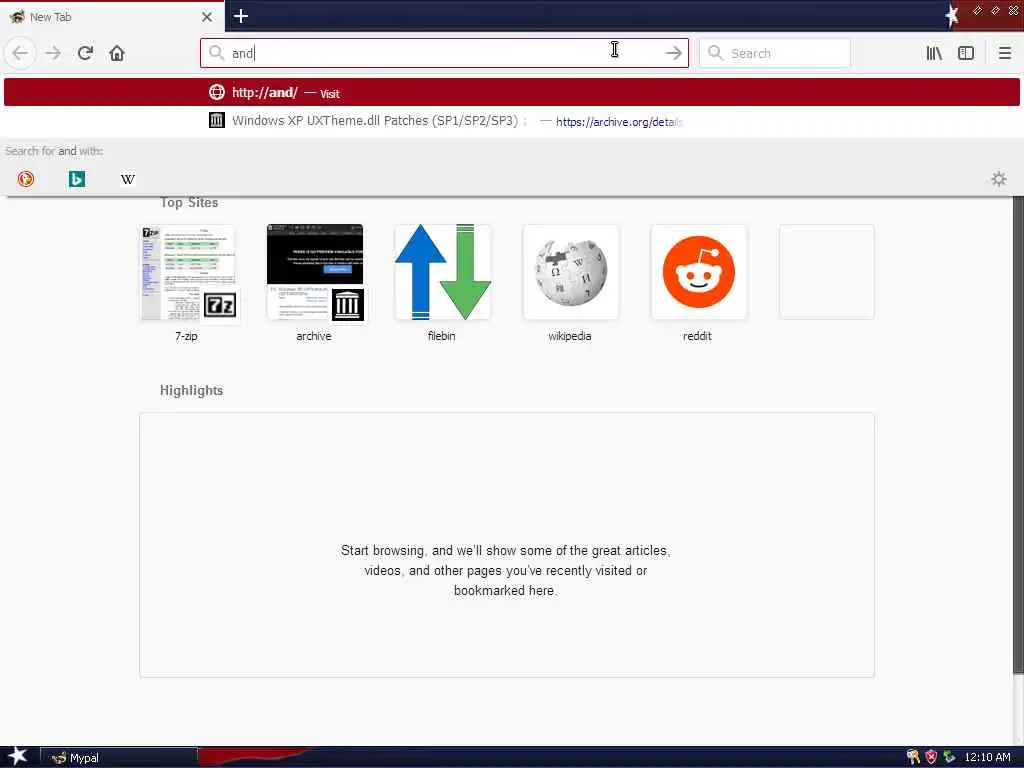Image resolution: width=1024 pixels, height=768 pixels.
Task: Click the archive label under tile
Action: pos(313,336)
